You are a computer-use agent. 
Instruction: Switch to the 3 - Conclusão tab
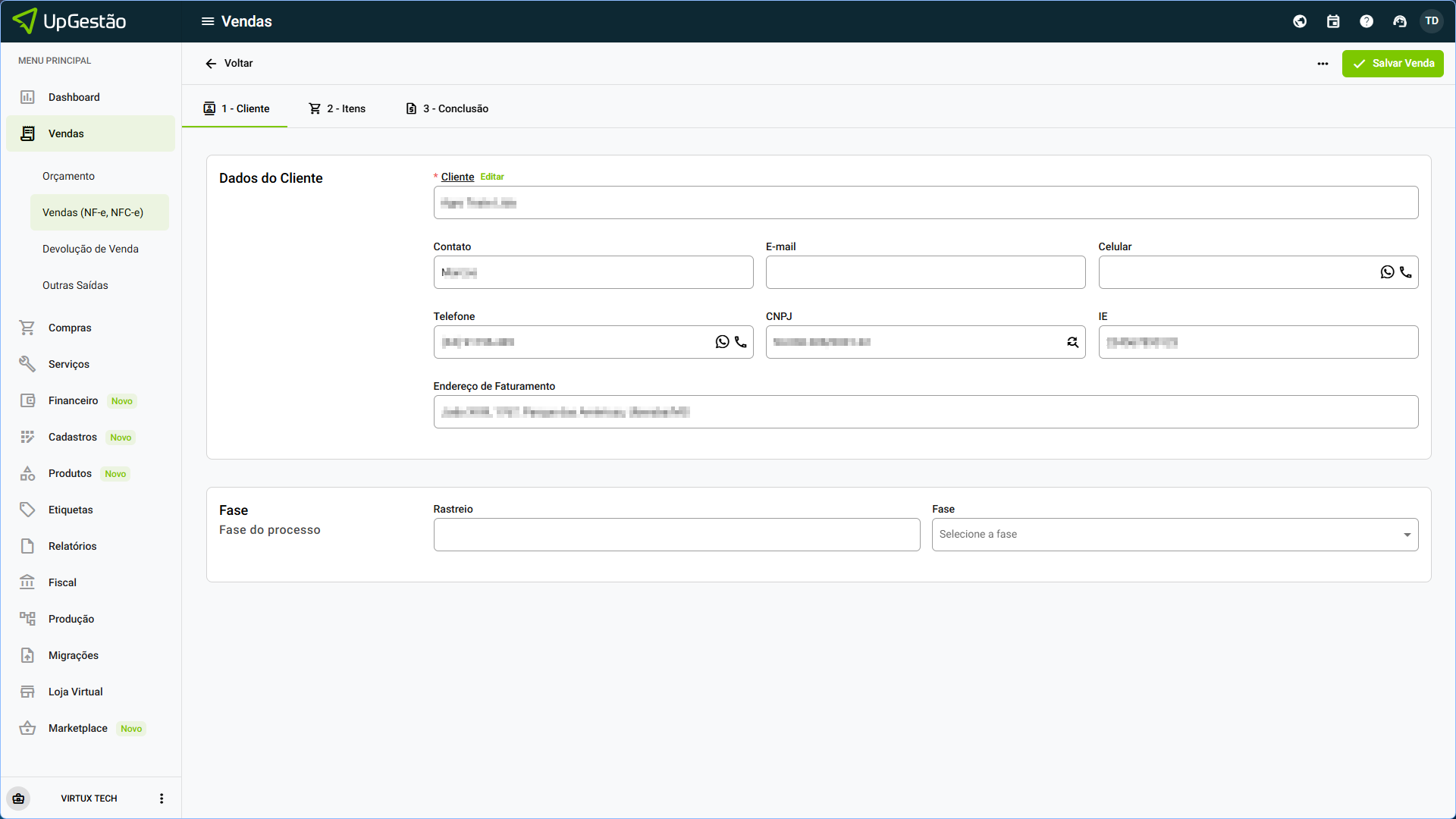coord(447,108)
